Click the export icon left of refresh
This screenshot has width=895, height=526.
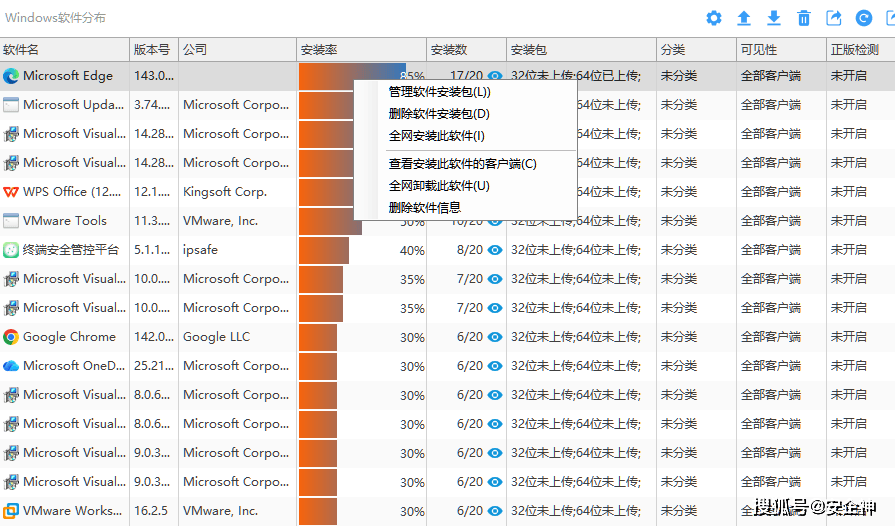[x=834, y=18]
